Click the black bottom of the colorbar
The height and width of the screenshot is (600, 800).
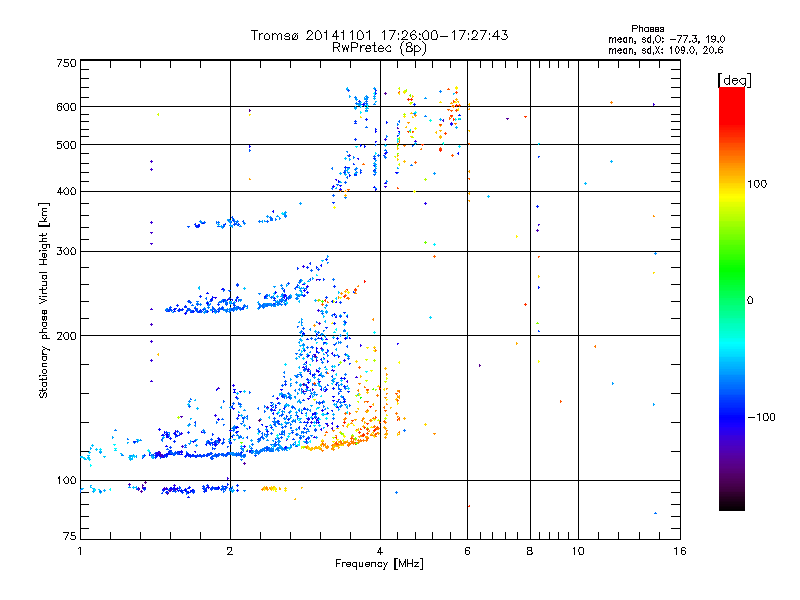click(732, 503)
